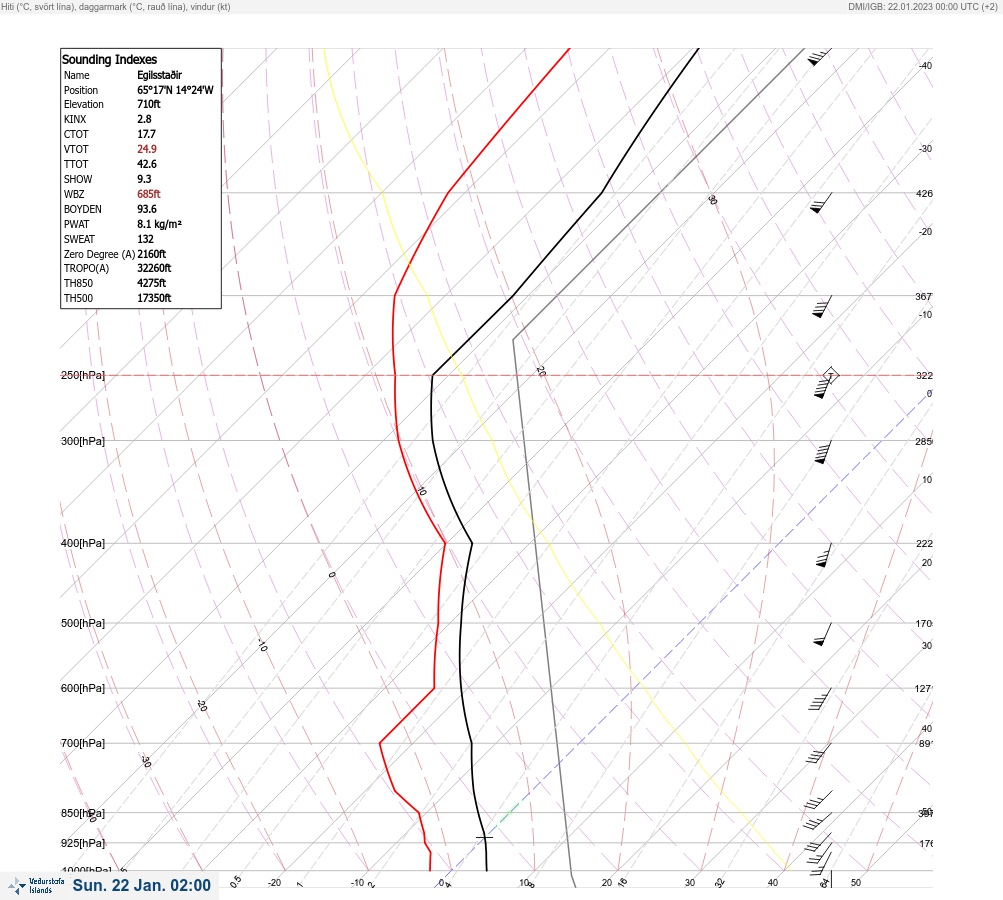The height and width of the screenshot is (900, 1003).
Task: Click the Zero Degree (A) value '2160ft'
Action: click(x=152, y=254)
